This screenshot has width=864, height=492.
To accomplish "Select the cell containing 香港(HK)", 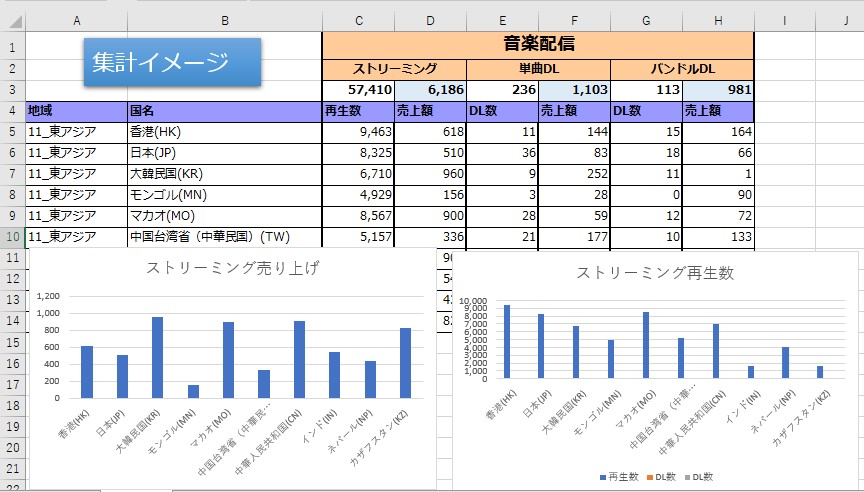I will pos(224,132).
